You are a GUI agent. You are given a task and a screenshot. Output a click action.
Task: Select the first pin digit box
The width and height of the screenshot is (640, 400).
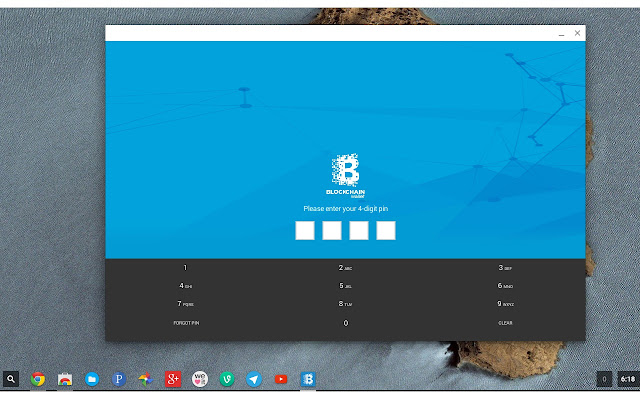[x=305, y=230]
